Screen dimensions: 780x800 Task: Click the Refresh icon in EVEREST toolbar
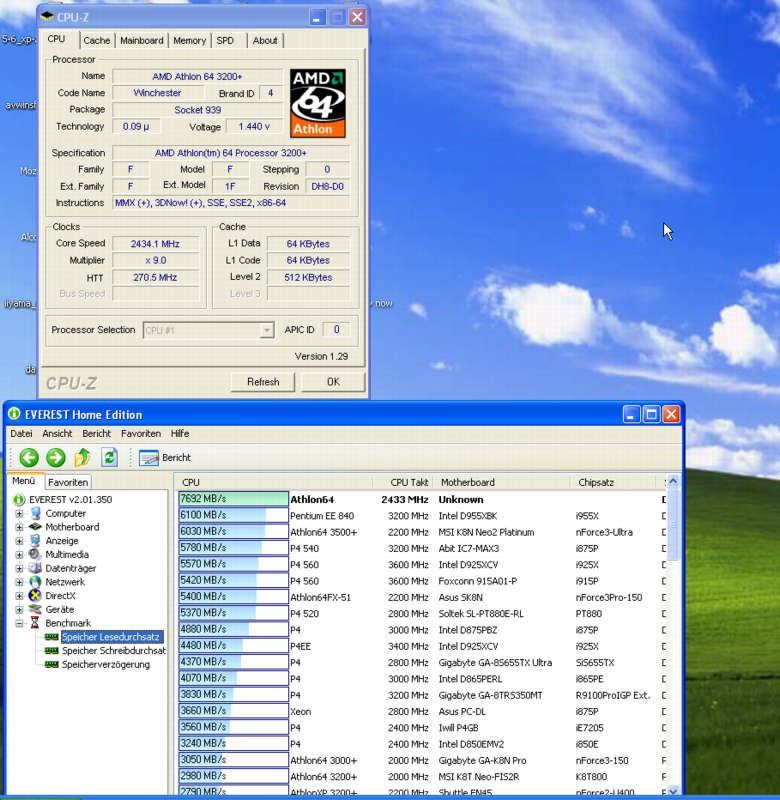109,457
